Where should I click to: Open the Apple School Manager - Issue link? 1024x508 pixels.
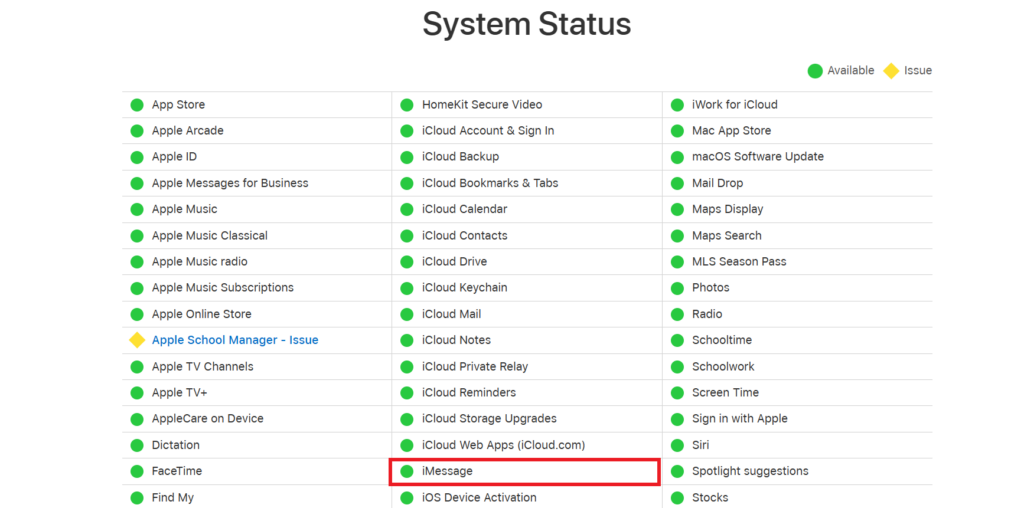tap(235, 340)
